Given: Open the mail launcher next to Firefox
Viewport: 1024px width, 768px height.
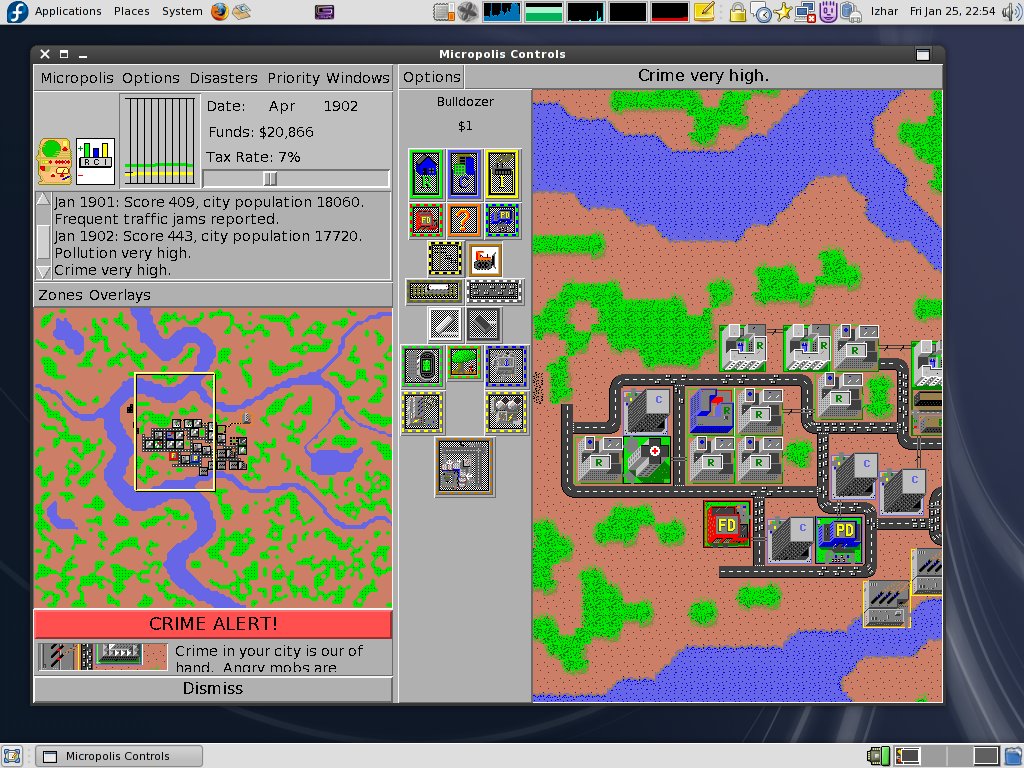Looking at the screenshot, I should click(x=242, y=11).
